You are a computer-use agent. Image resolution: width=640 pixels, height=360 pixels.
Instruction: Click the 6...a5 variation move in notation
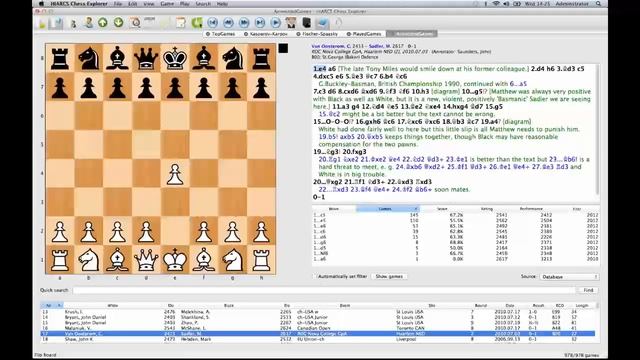point(518,84)
